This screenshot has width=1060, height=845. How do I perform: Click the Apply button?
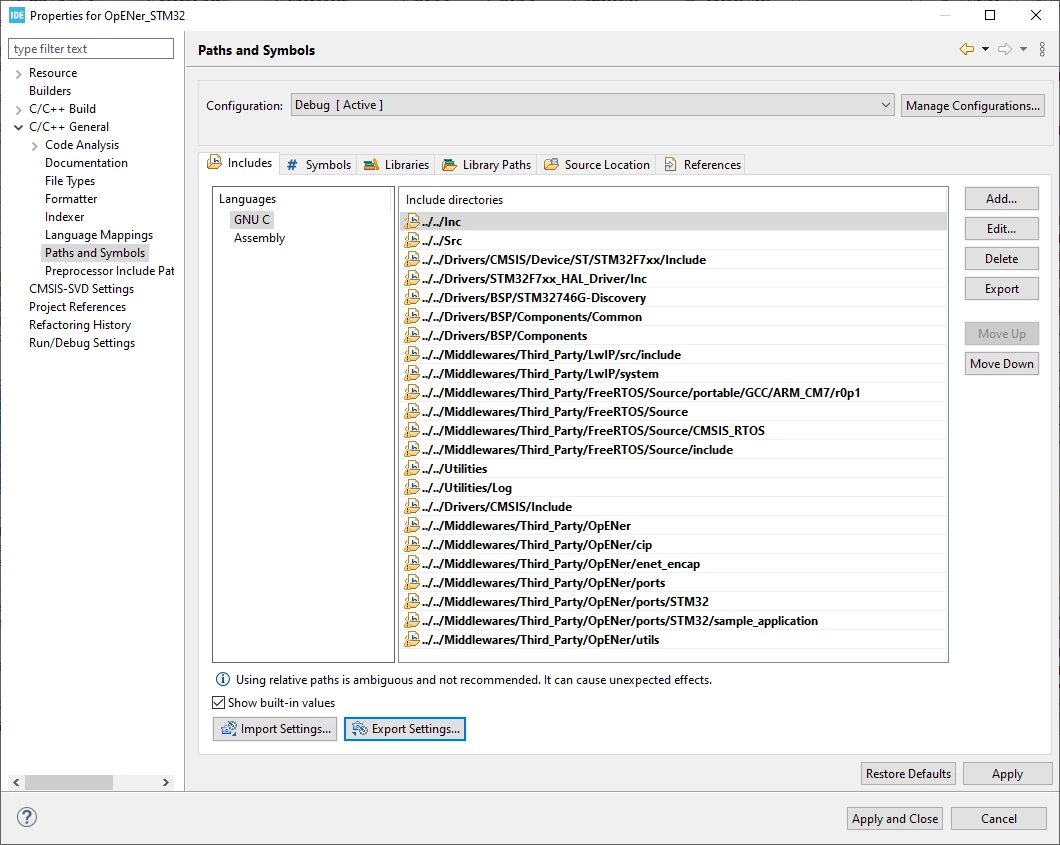pos(1007,773)
